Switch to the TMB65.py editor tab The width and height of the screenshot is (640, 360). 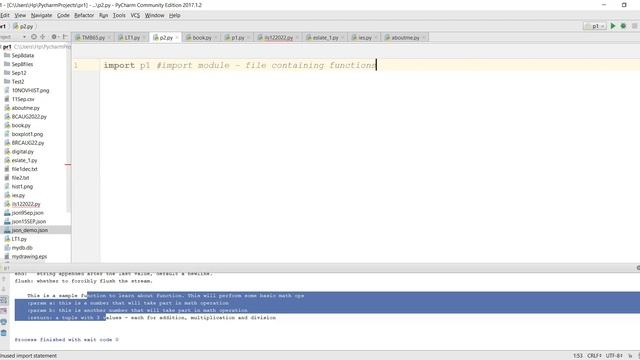click(93, 38)
